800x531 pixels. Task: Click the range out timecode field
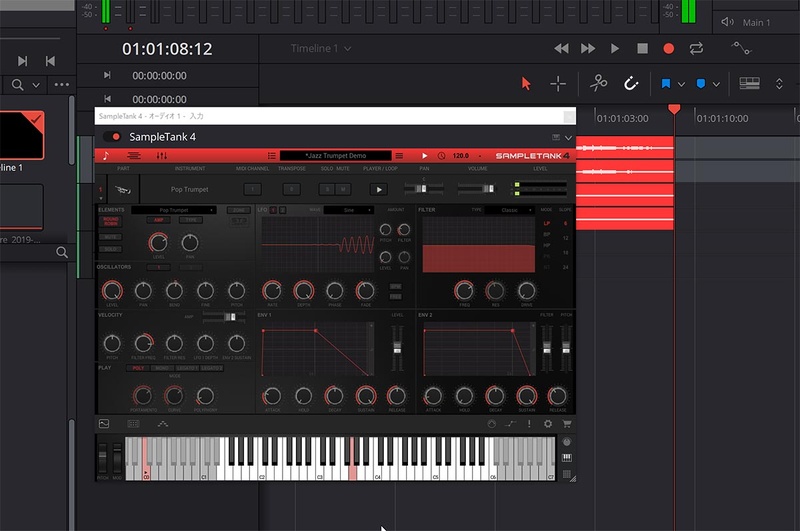coord(159,99)
